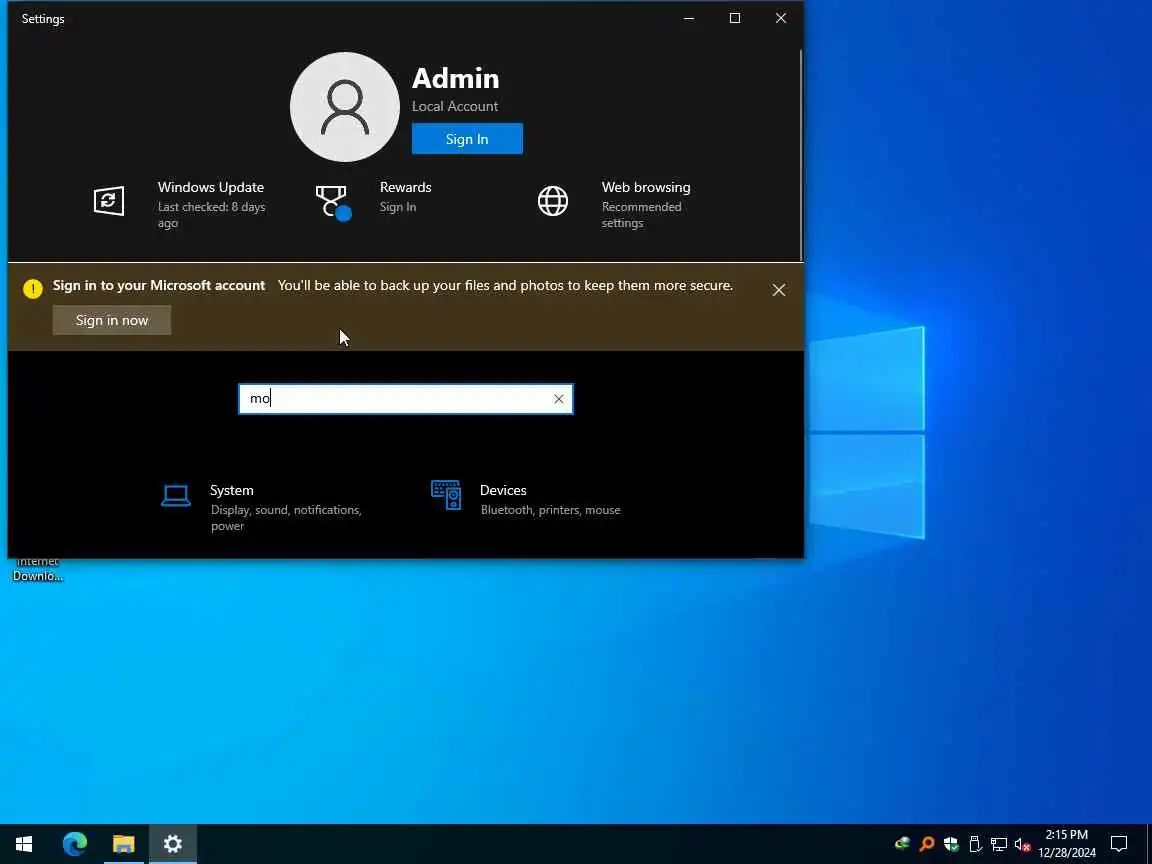Click the Admin profile avatar picture
This screenshot has width=1152, height=864.
coord(345,107)
